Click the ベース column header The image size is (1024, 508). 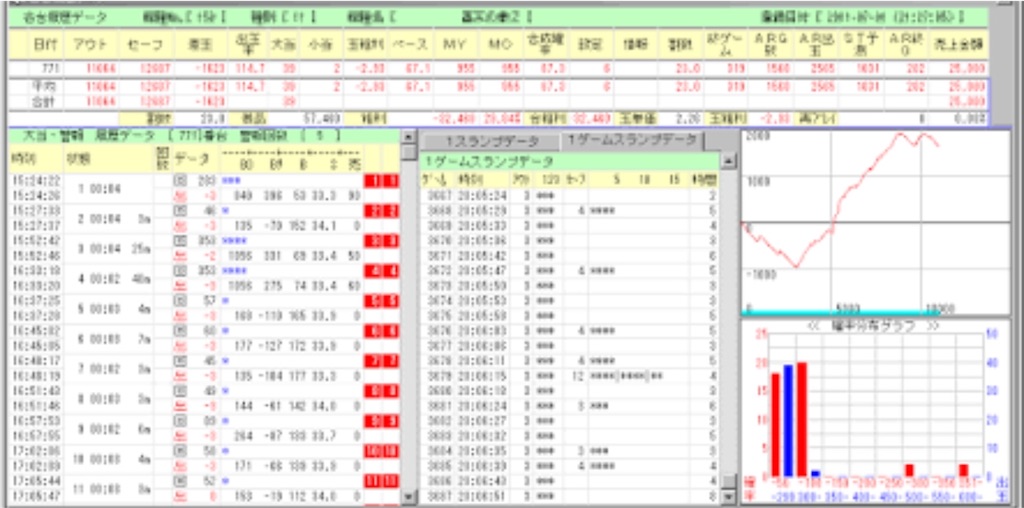point(410,44)
